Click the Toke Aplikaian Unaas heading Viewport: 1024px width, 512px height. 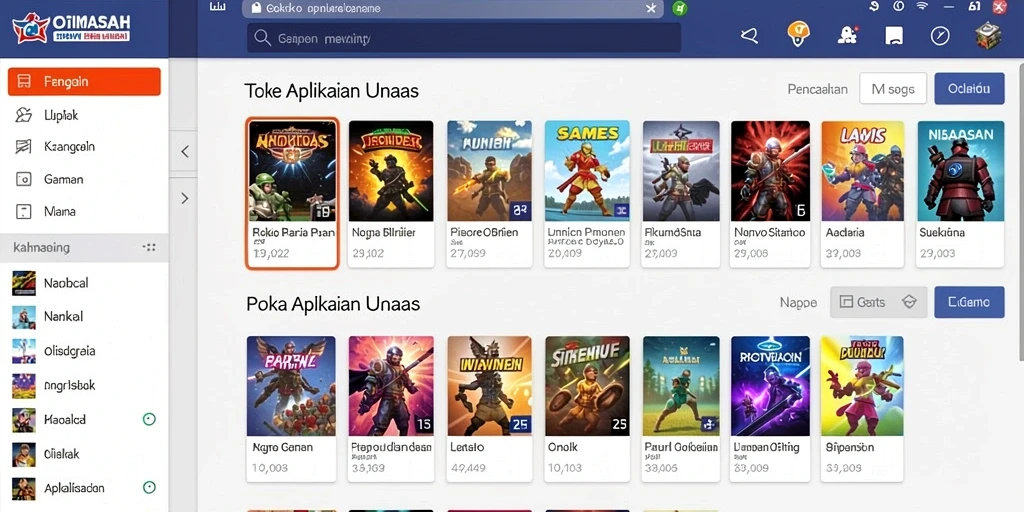[x=332, y=90]
